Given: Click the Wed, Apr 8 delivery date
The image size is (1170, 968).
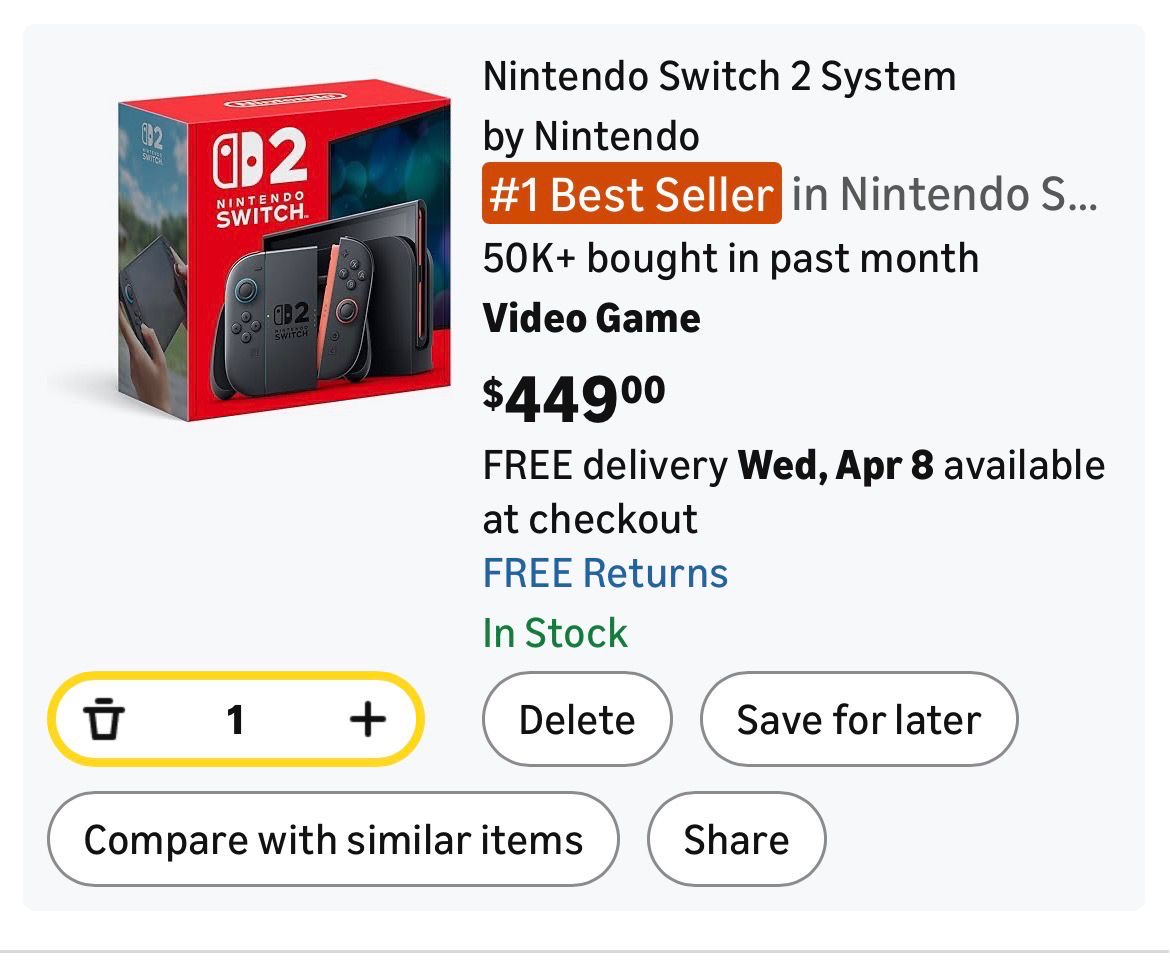Looking at the screenshot, I should pyautogui.click(x=836, y=466).
